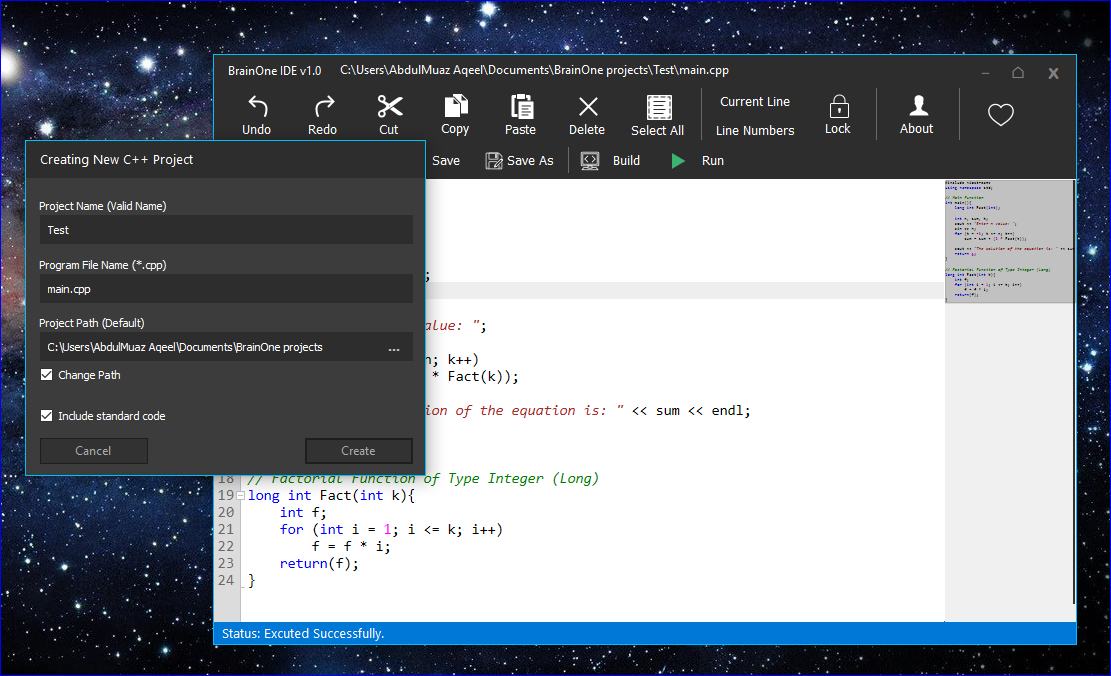Click the Paste clipboard icon
Screen dimensions: 1111x676
pos(522,106)
